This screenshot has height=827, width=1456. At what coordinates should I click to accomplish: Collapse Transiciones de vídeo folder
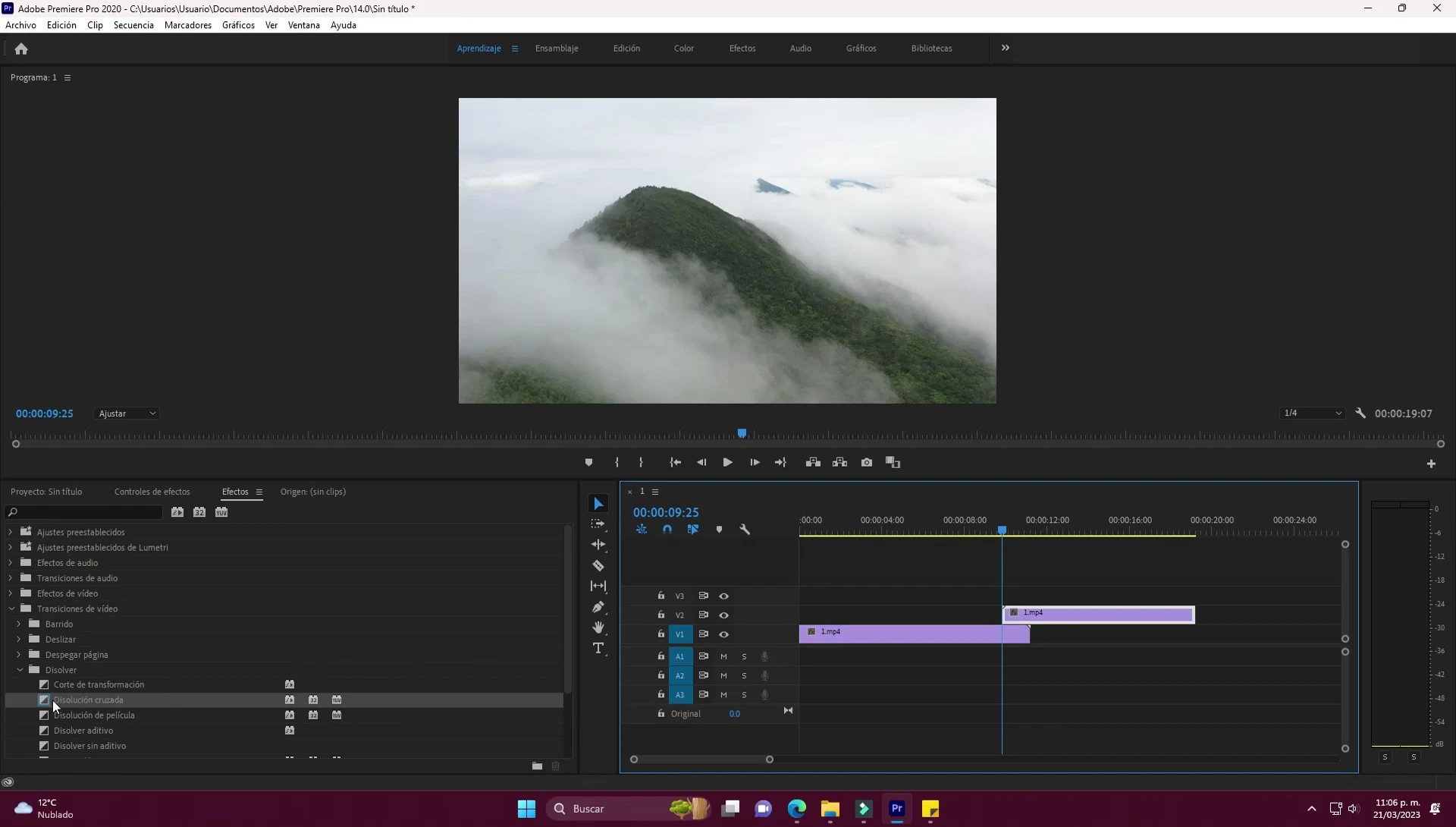(x=11, y=608)
